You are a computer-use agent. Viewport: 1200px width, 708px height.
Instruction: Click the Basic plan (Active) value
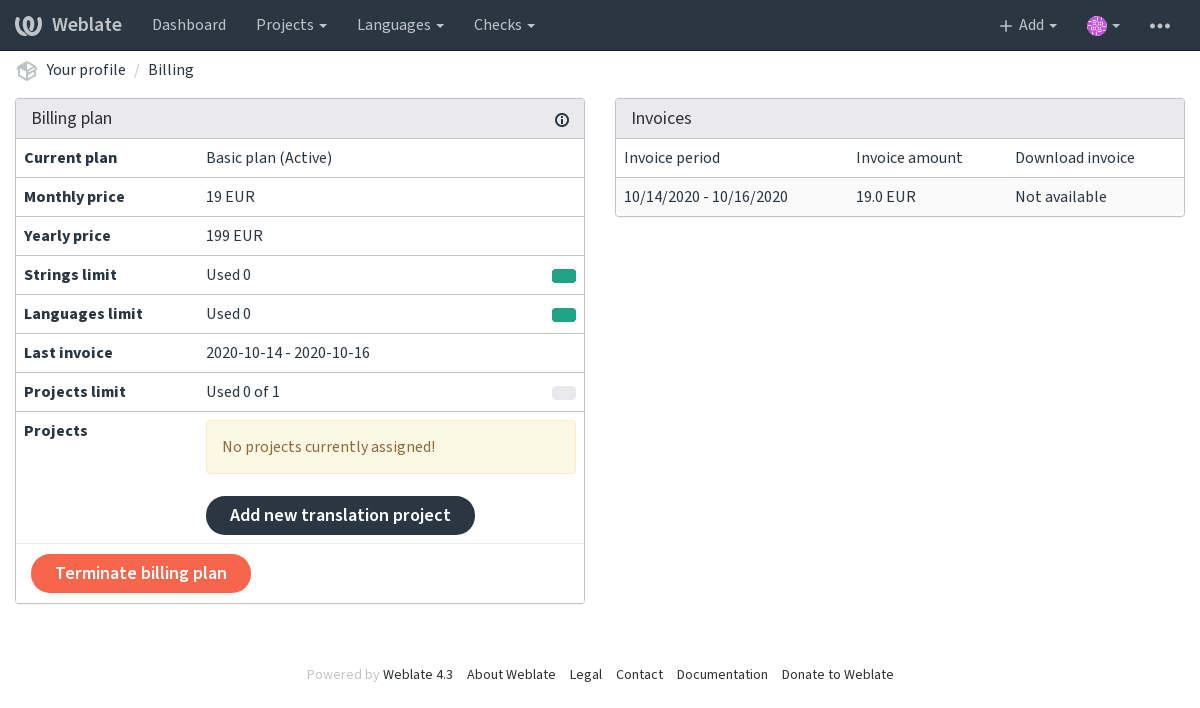[269, 158]
